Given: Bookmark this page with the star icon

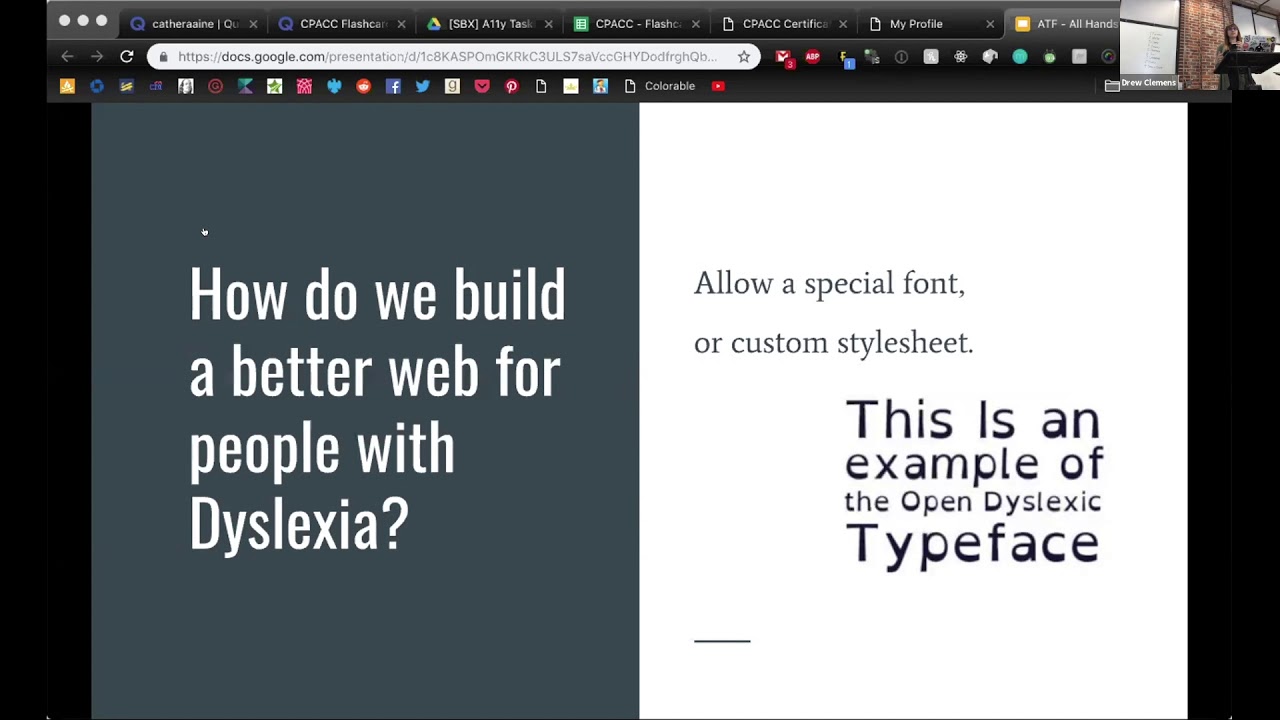Looking at the screenshot, I should point(744,57).
